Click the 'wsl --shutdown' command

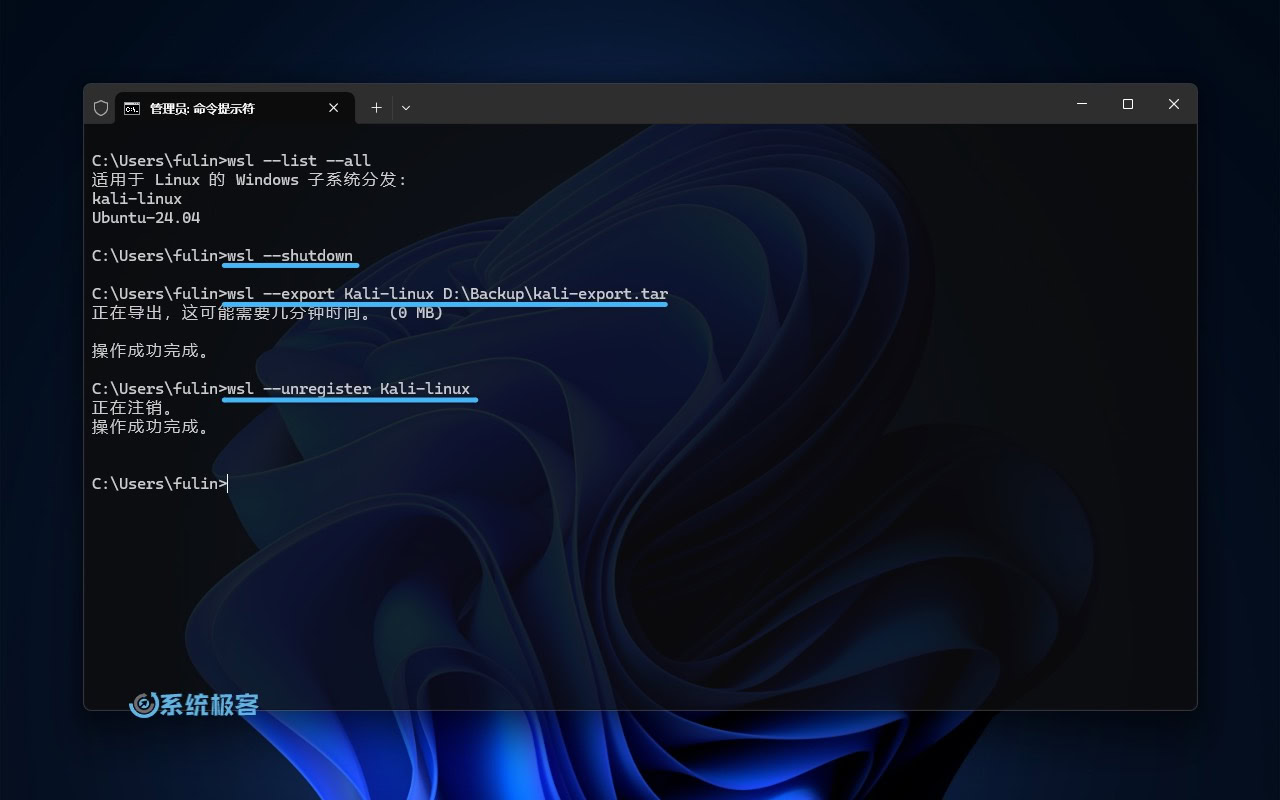click(x=290, y=256)
